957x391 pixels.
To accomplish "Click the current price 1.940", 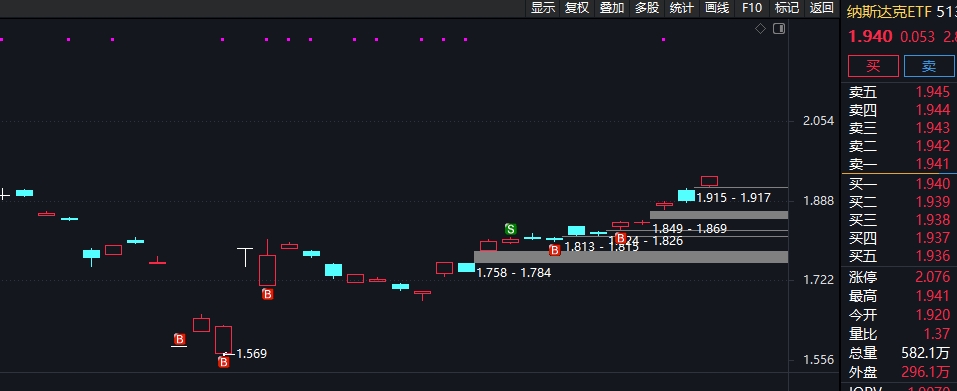I will [x=870, y=37].
